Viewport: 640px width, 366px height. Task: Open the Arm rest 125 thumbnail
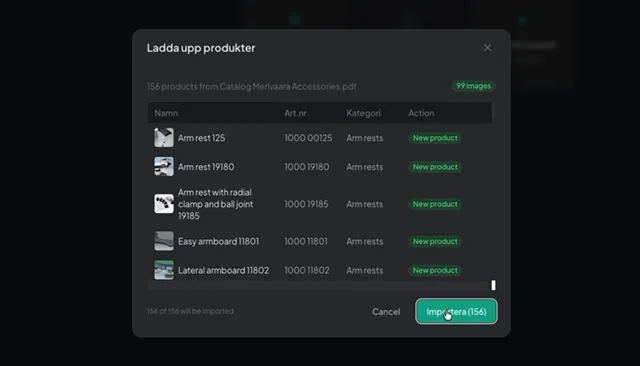coord(164,138)
